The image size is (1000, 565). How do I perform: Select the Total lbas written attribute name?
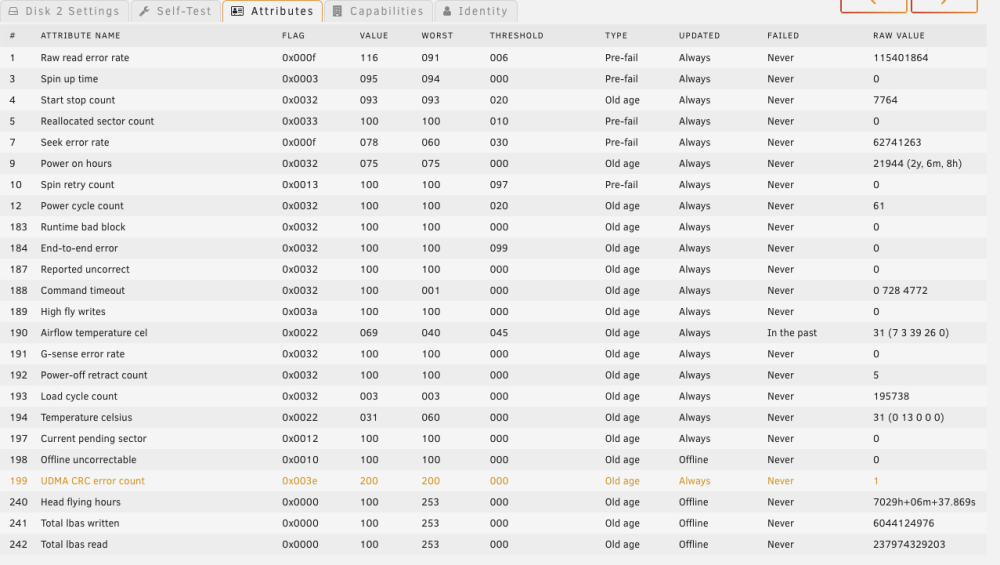click(x=80, y=523)
